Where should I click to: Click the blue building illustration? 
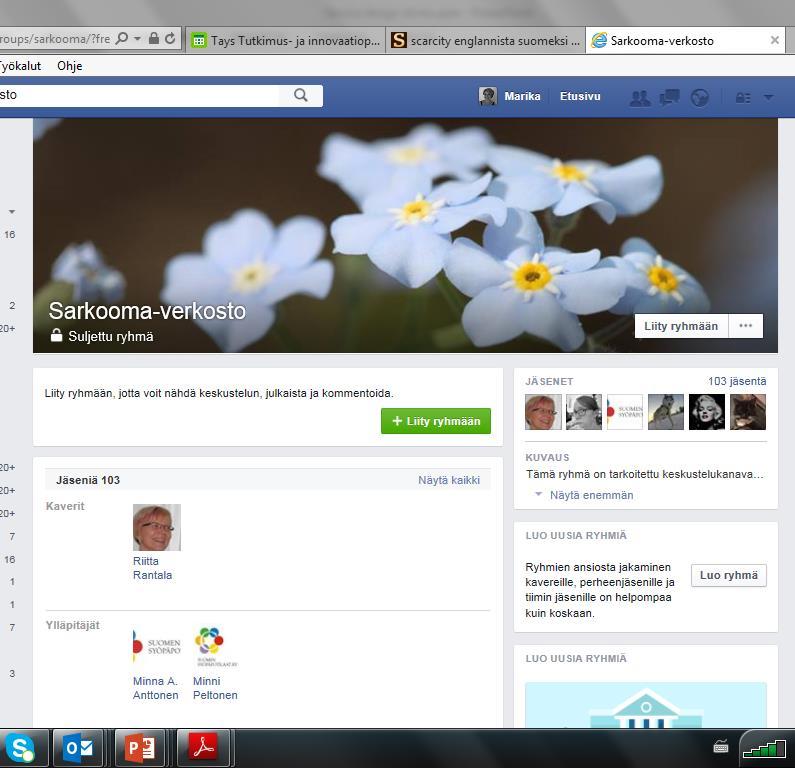coord(645,705)
